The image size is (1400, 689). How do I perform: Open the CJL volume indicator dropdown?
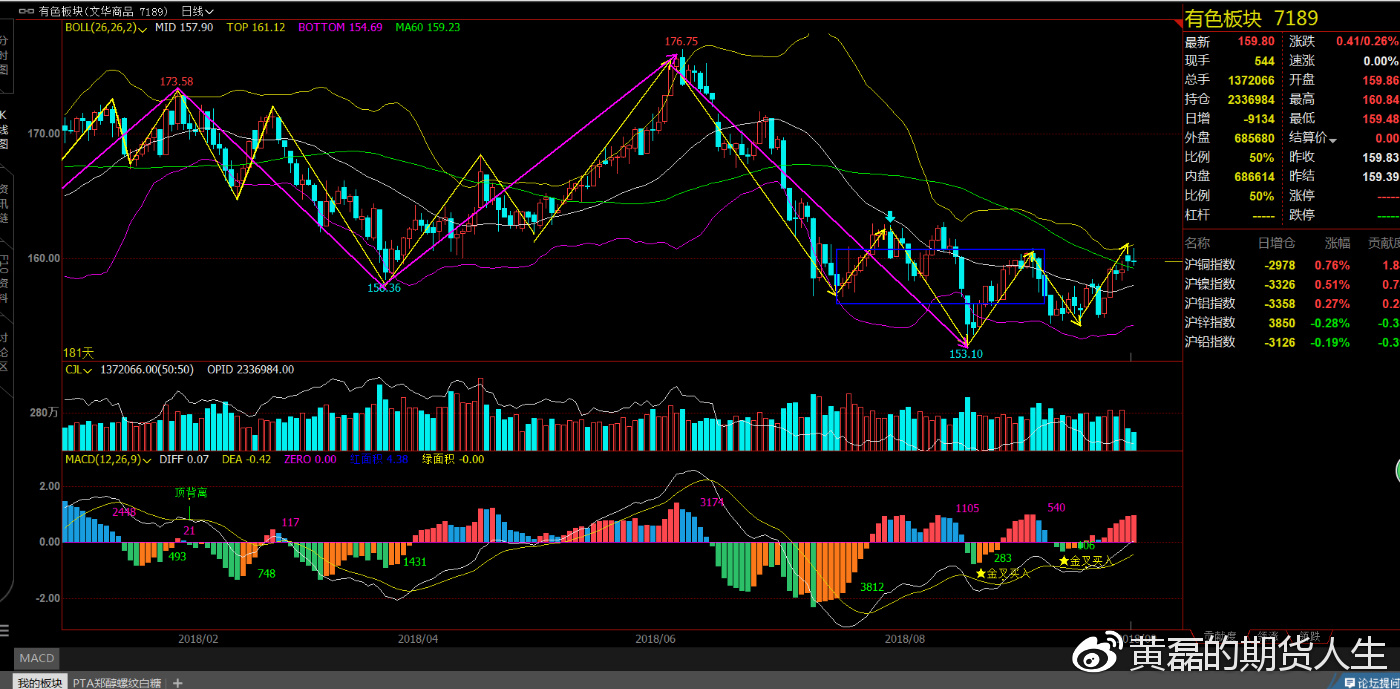pos(79,369)
